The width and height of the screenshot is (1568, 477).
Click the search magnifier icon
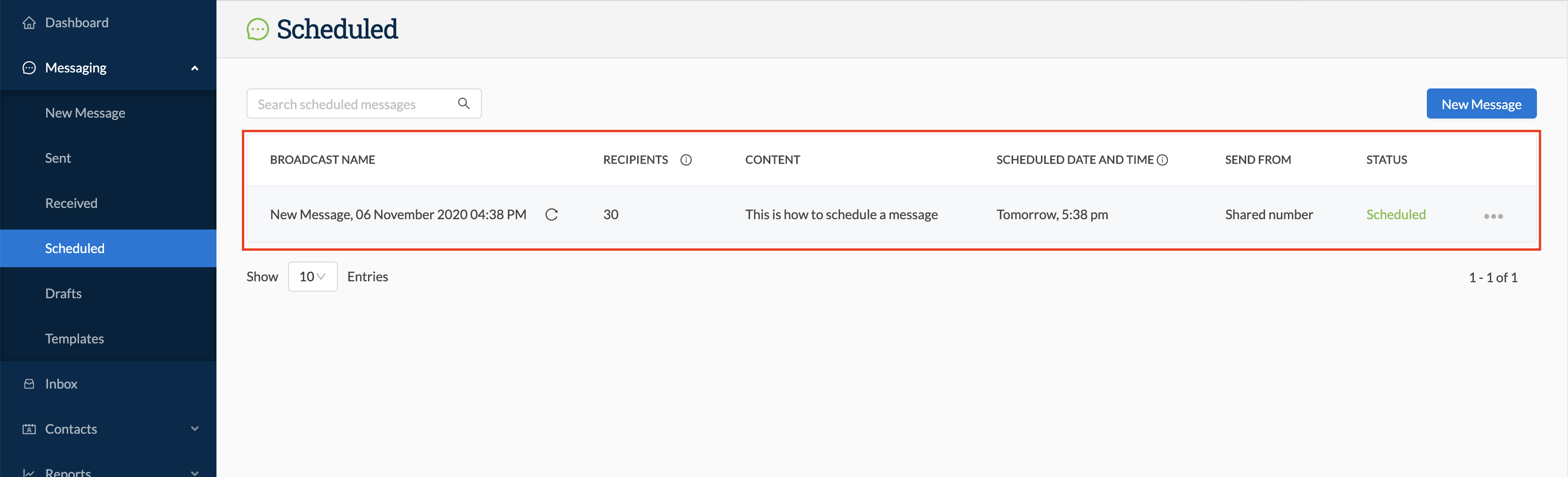[464, 103]
